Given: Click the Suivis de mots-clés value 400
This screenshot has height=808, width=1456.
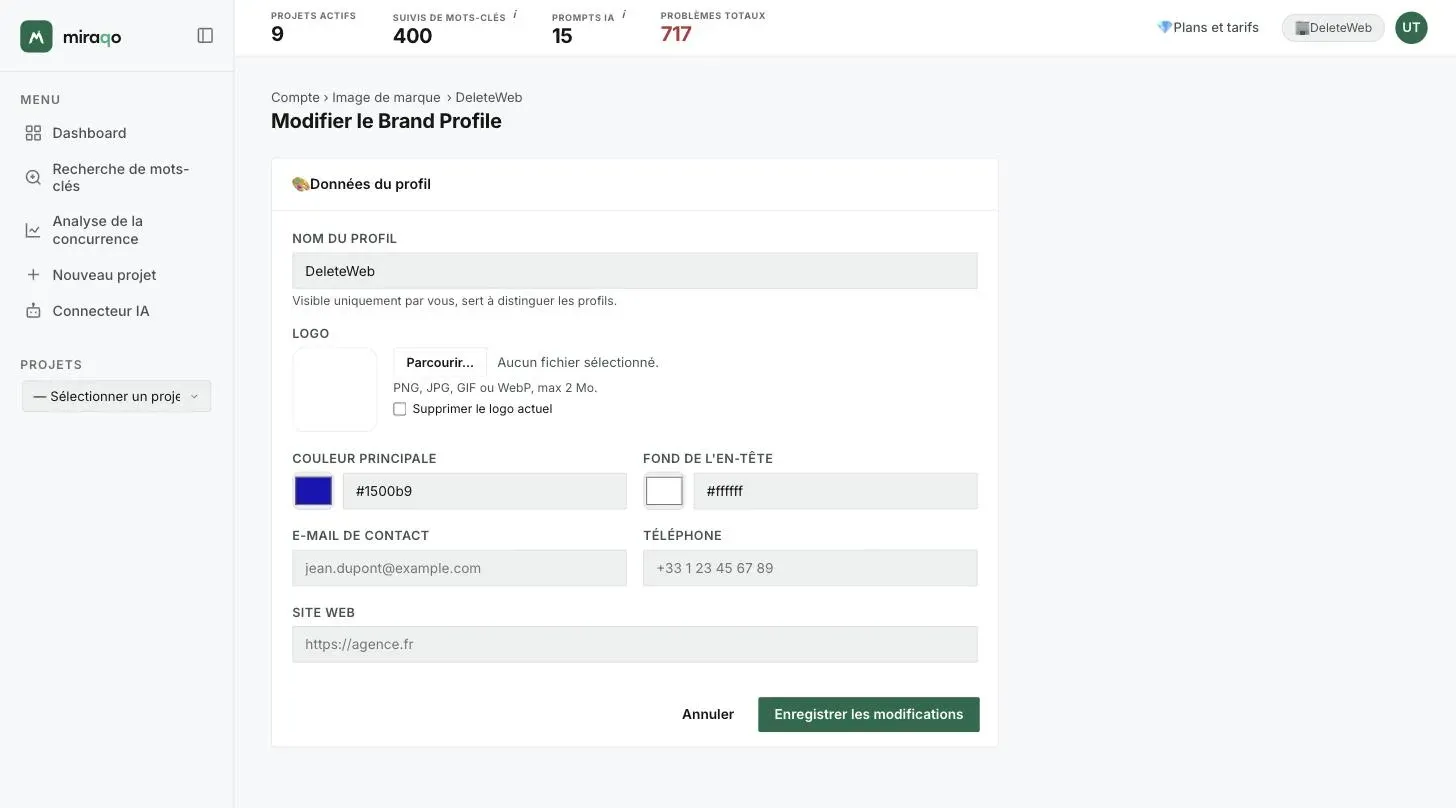Looking at the screenshot, I should [412, 36].
